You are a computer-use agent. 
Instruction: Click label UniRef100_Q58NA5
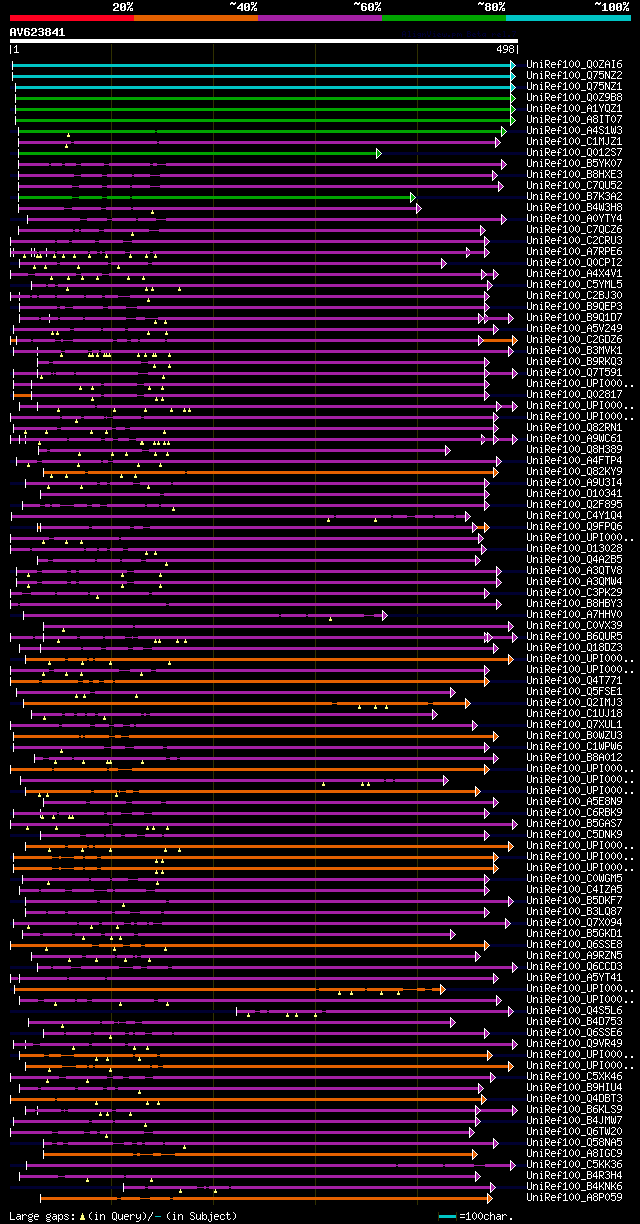tap(574, 1142)
